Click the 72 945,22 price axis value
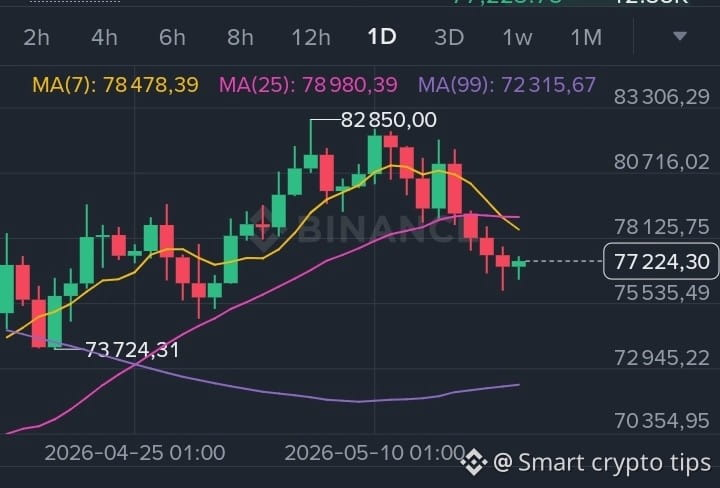This screenshot has width=720, height=488. 662,358
